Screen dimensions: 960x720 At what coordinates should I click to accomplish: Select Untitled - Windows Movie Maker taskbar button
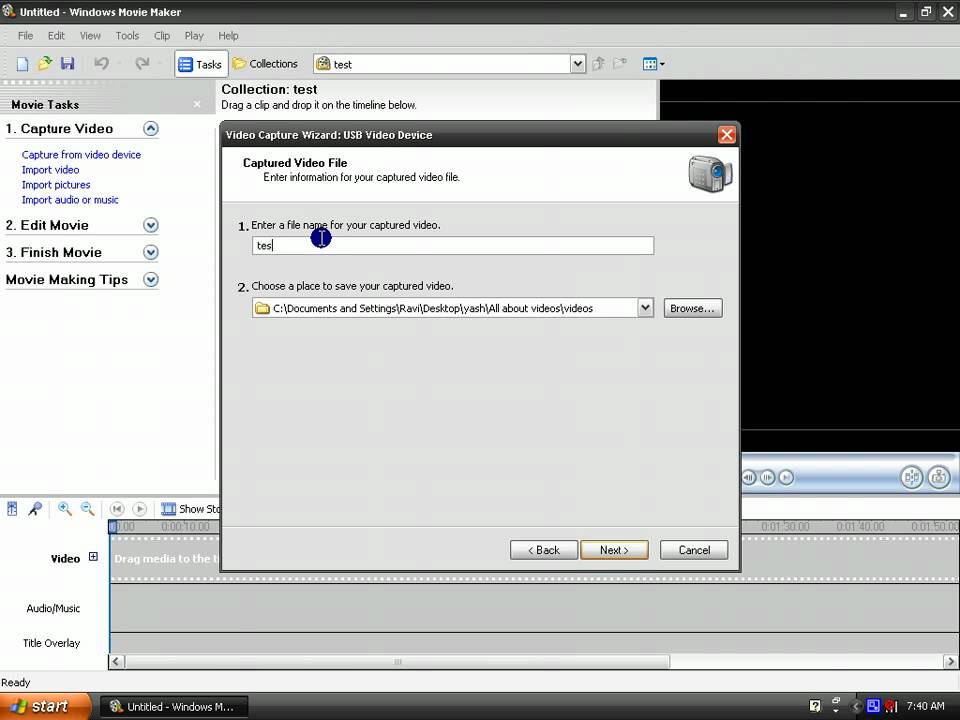173,707
